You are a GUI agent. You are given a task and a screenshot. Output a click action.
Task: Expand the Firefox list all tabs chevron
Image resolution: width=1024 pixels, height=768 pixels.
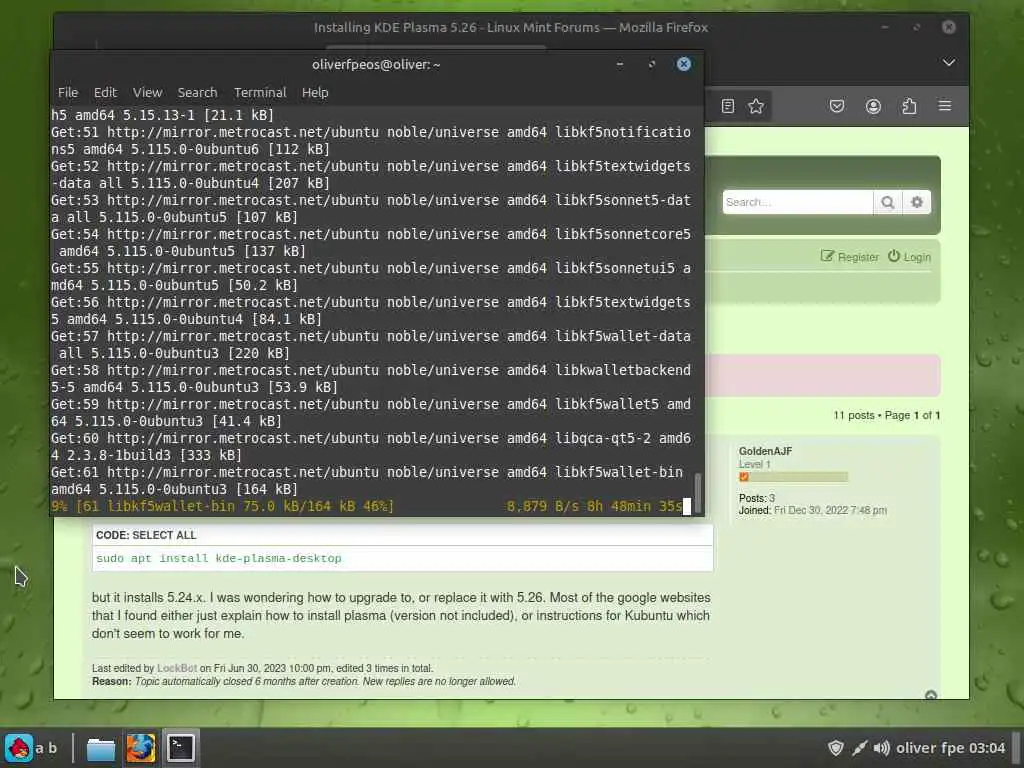(949, 63)
